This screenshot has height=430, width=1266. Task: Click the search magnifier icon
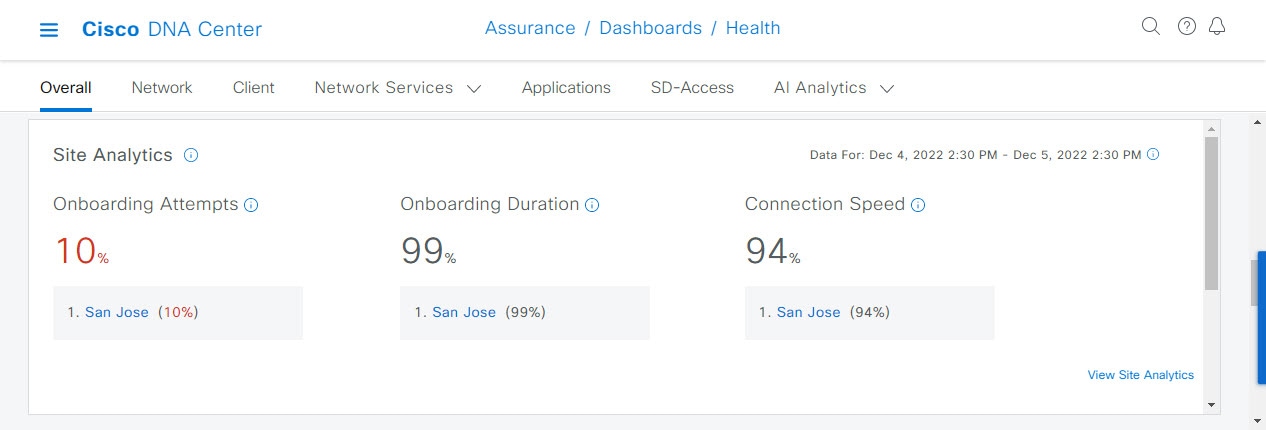click(x=1151, y=27)
